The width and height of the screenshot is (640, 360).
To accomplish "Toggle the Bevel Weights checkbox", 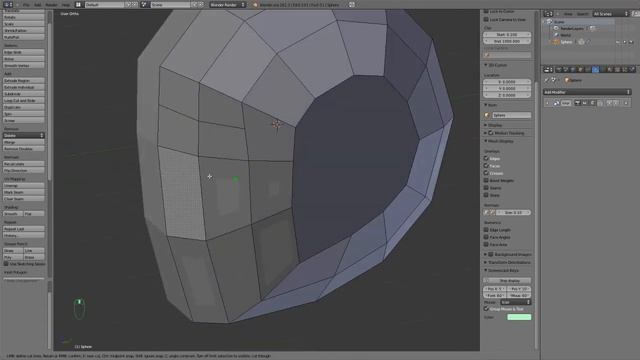I will [x=486, y=180].
